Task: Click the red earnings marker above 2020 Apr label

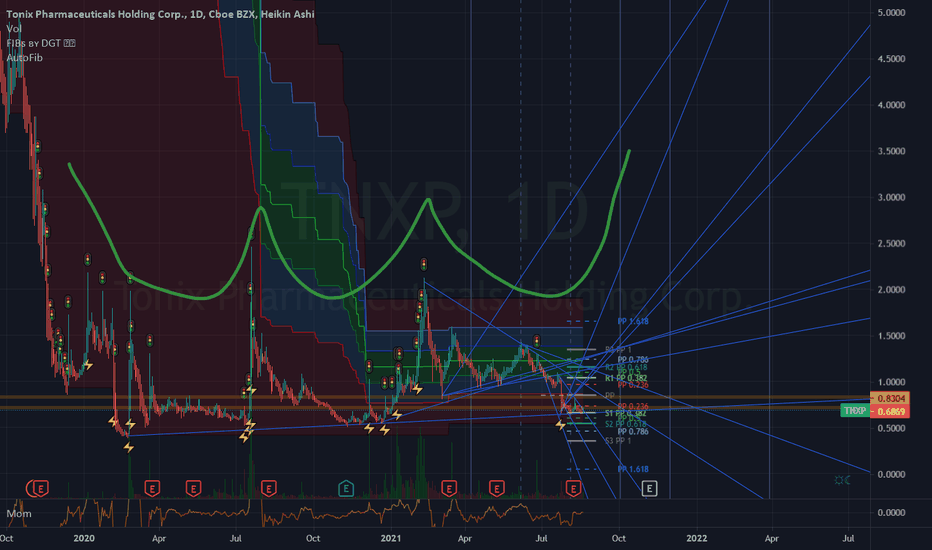Action: pos(152,489)
